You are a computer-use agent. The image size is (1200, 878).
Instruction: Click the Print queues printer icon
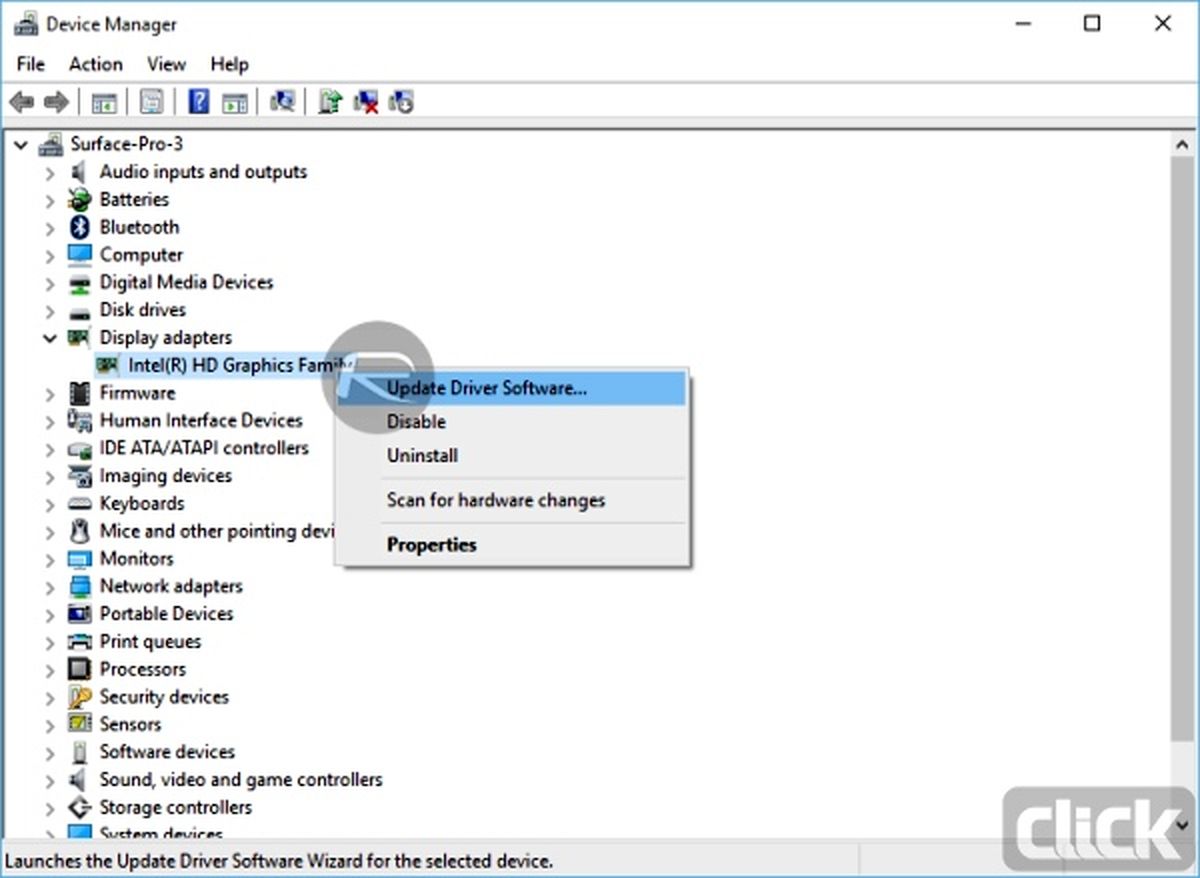[80, 642]
